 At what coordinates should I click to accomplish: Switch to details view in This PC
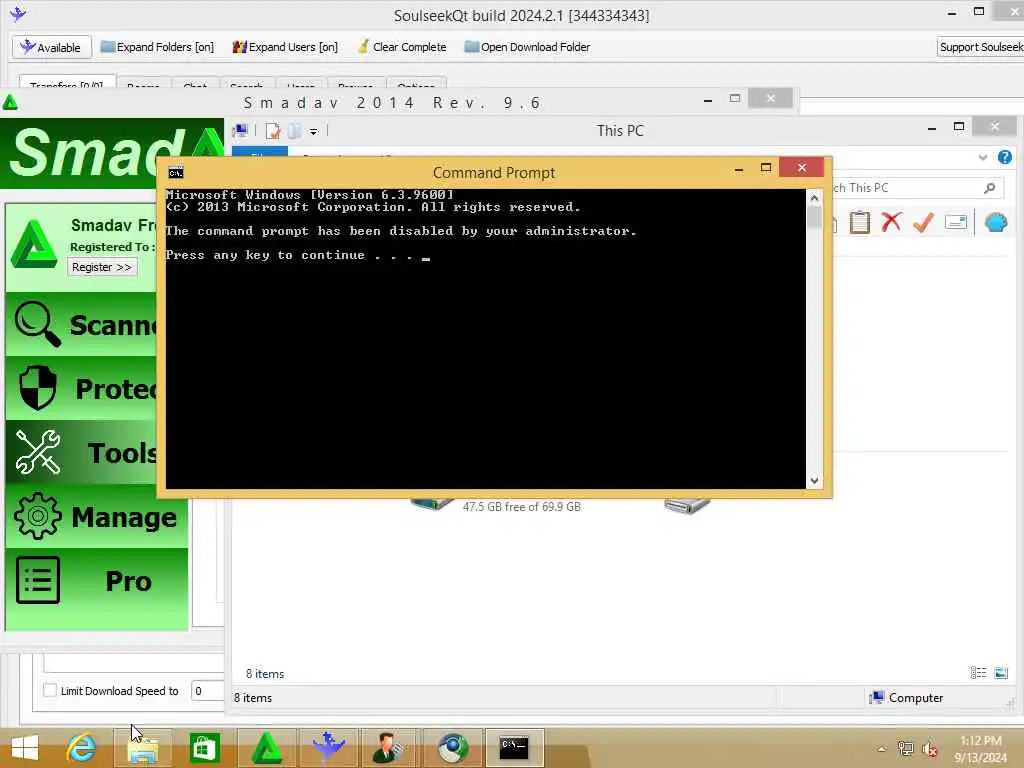tap(978, 673)
